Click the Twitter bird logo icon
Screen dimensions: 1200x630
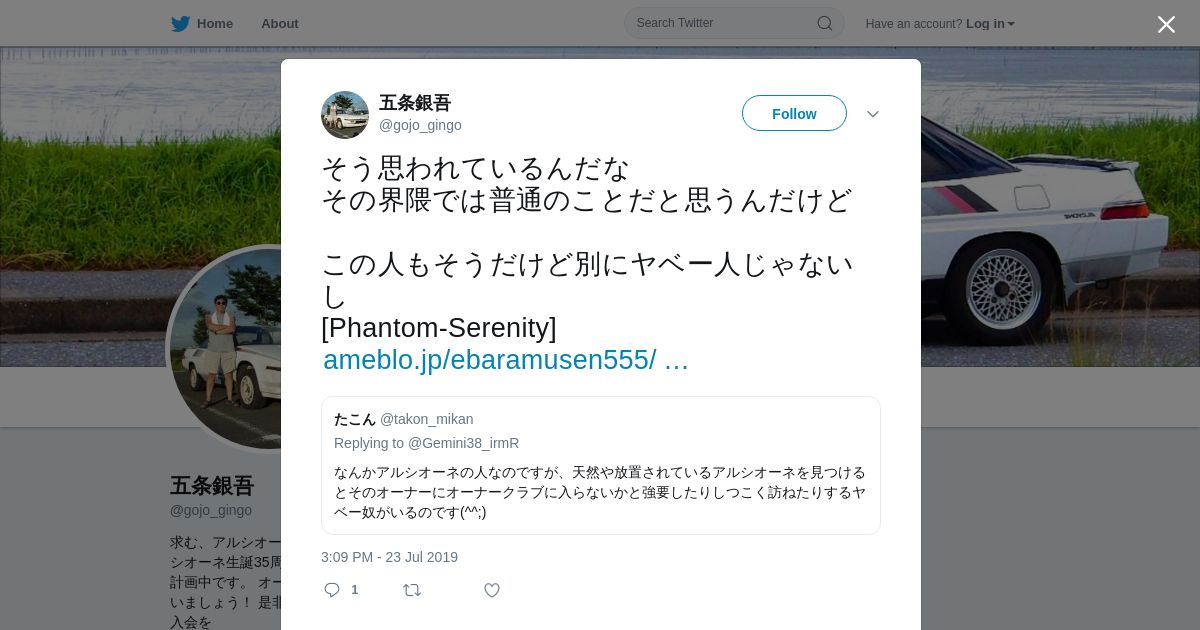pos(180,23)
